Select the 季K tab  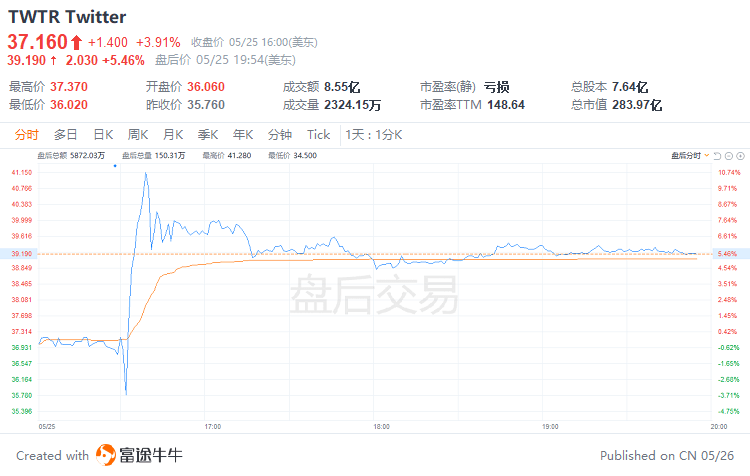coord(208,135)
